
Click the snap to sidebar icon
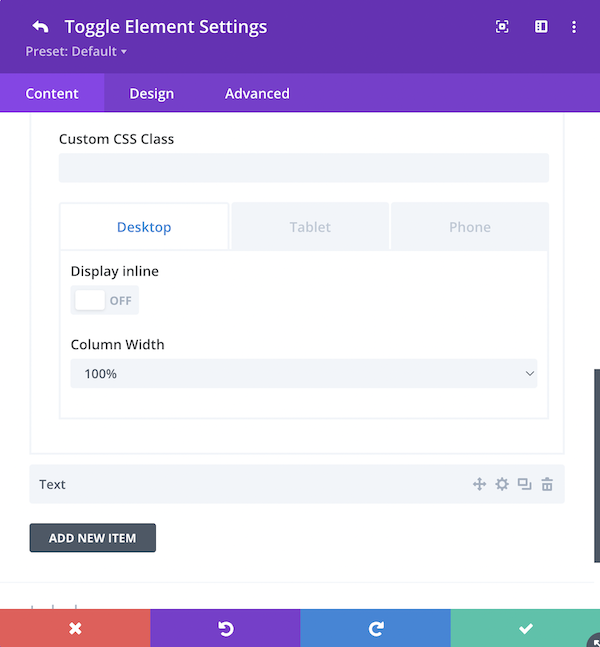(541, 27)
